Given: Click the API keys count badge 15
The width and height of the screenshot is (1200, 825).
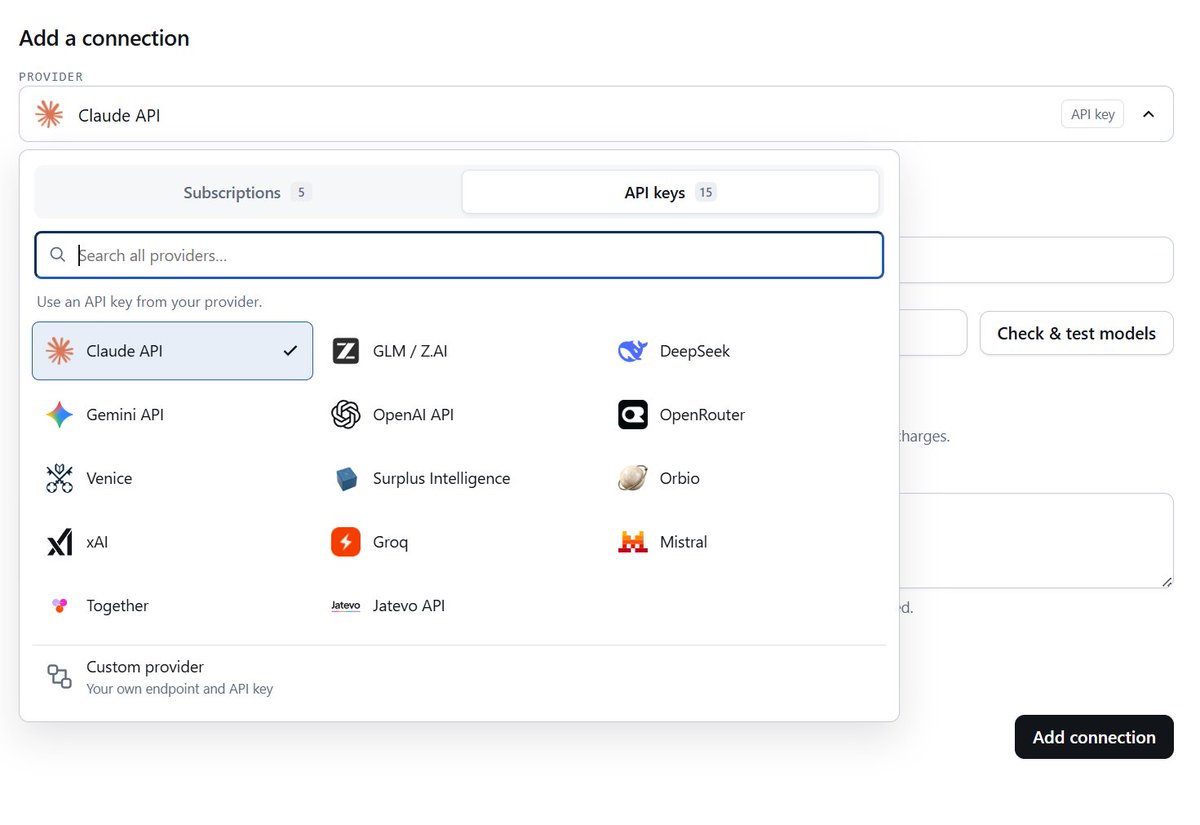Looking at the screenshot, I should tap(706, 192).
